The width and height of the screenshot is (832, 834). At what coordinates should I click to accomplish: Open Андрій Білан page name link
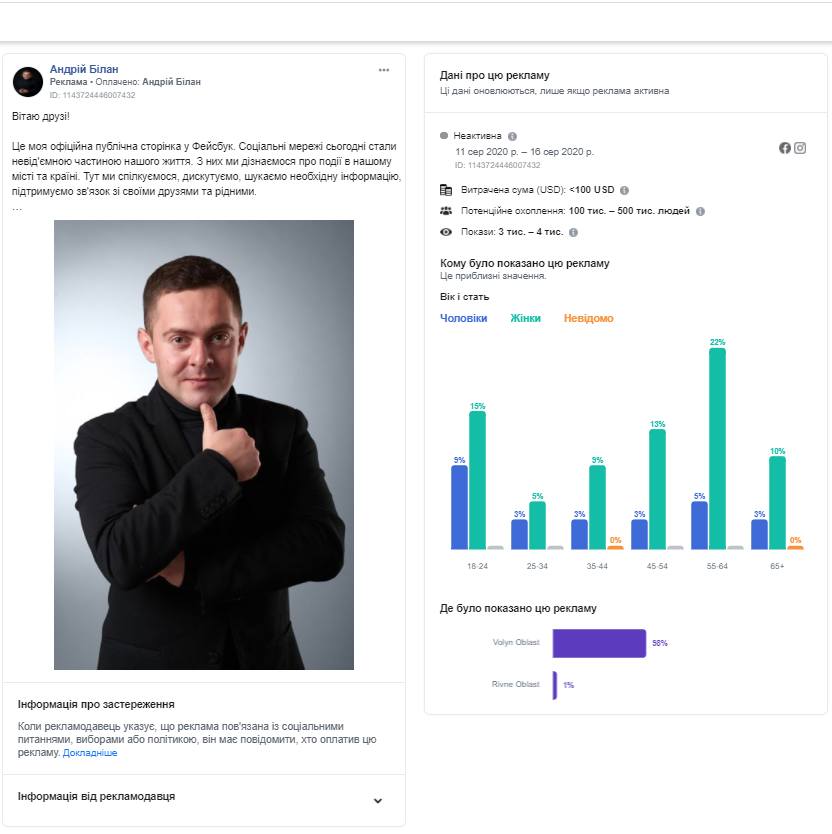click(84, 69)
